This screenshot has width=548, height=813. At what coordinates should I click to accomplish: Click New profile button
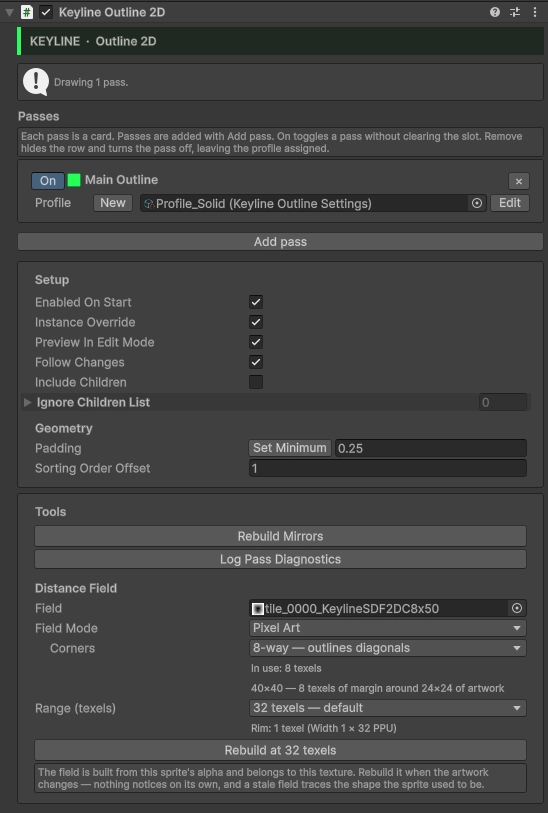click(113, 203)
